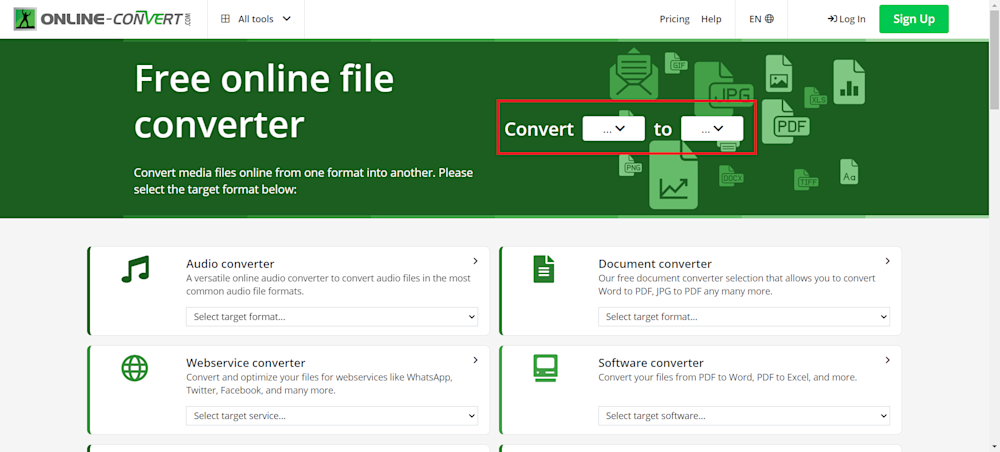1000x452 pixels.
Task: Click the Audio converter music note icon
Action: (135, 269)
